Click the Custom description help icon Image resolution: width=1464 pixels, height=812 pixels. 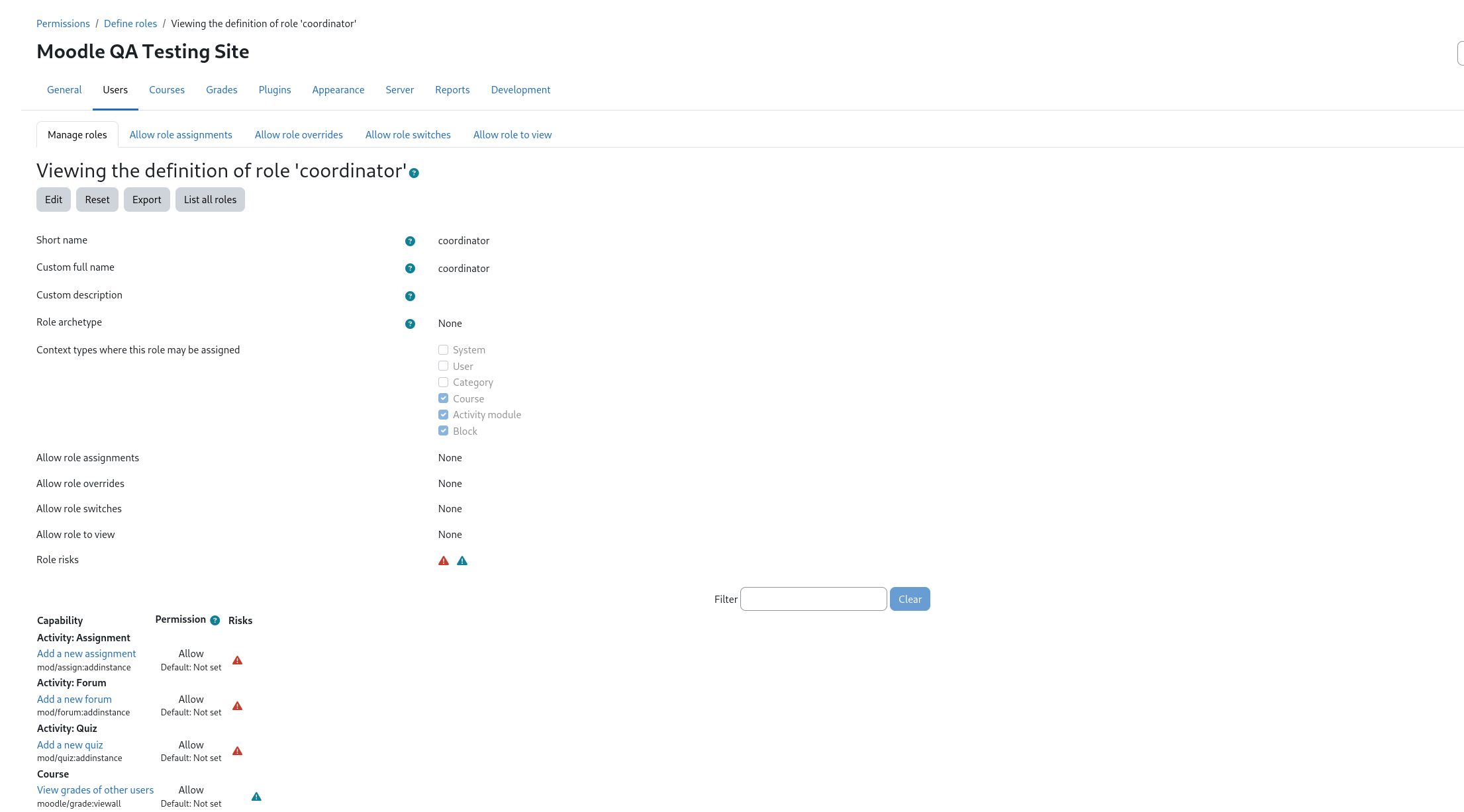(x=410, y=296)
